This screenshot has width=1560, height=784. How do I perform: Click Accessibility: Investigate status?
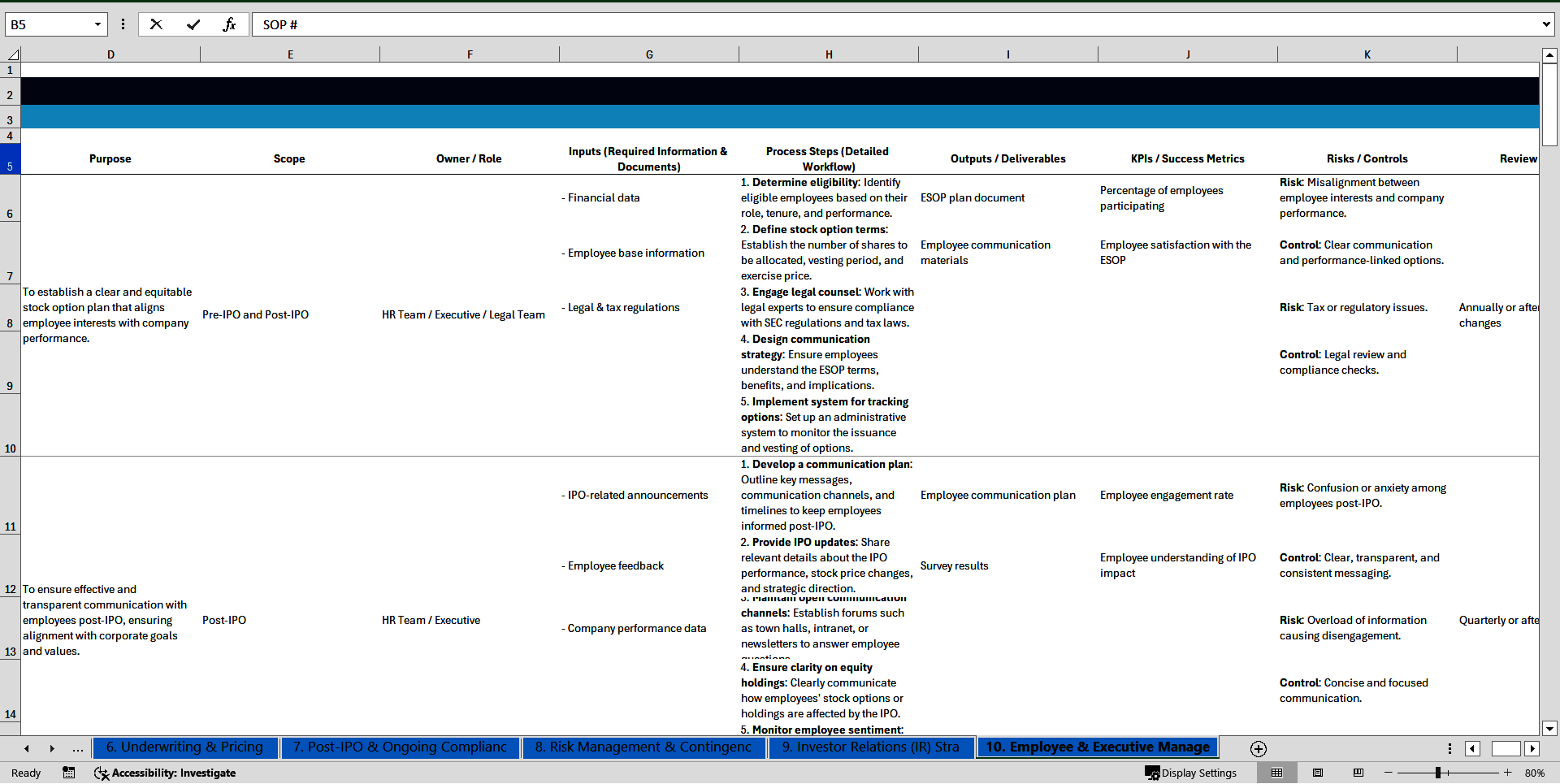[x=166, y=773]
